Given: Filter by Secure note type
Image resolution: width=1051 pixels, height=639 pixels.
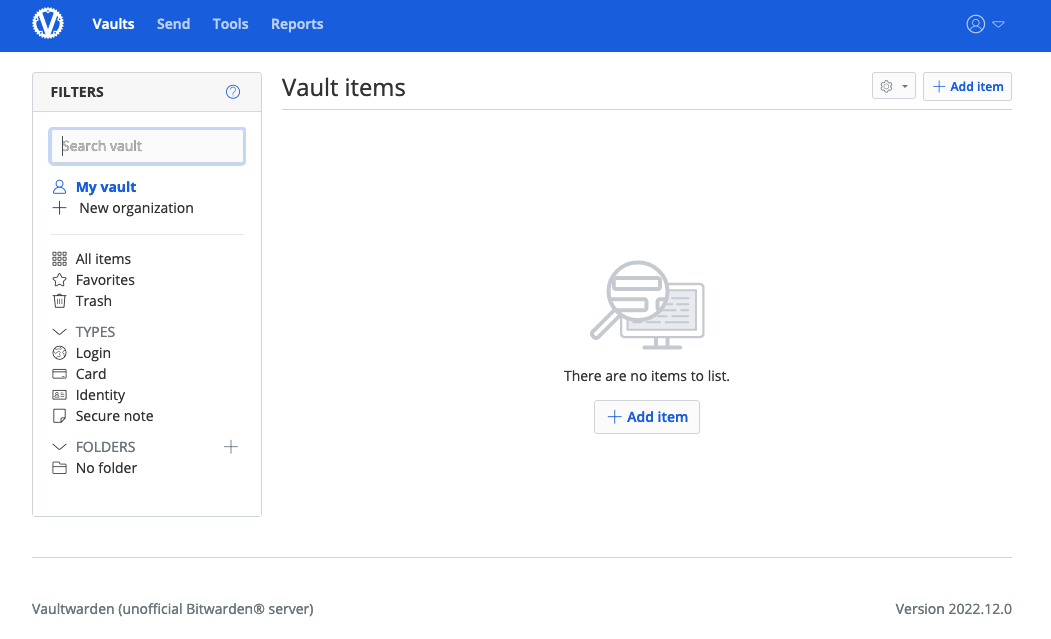Looking at the screenshot, I should click(x=114, y=416).
